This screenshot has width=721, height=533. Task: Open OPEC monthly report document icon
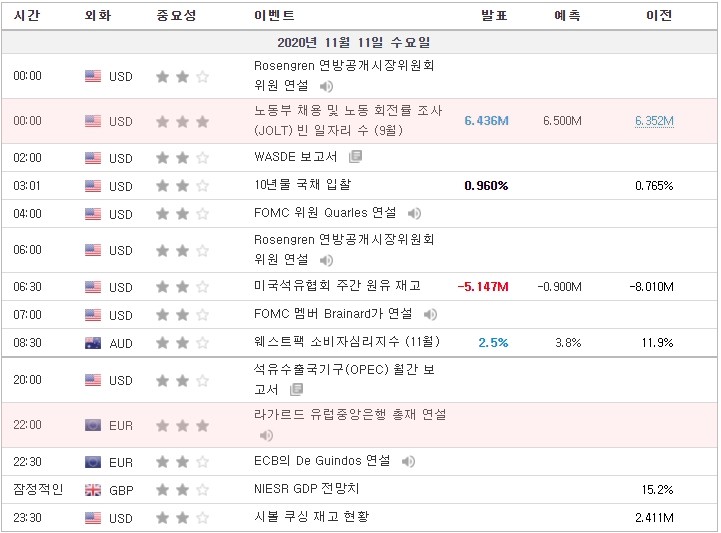coord(297,390)
